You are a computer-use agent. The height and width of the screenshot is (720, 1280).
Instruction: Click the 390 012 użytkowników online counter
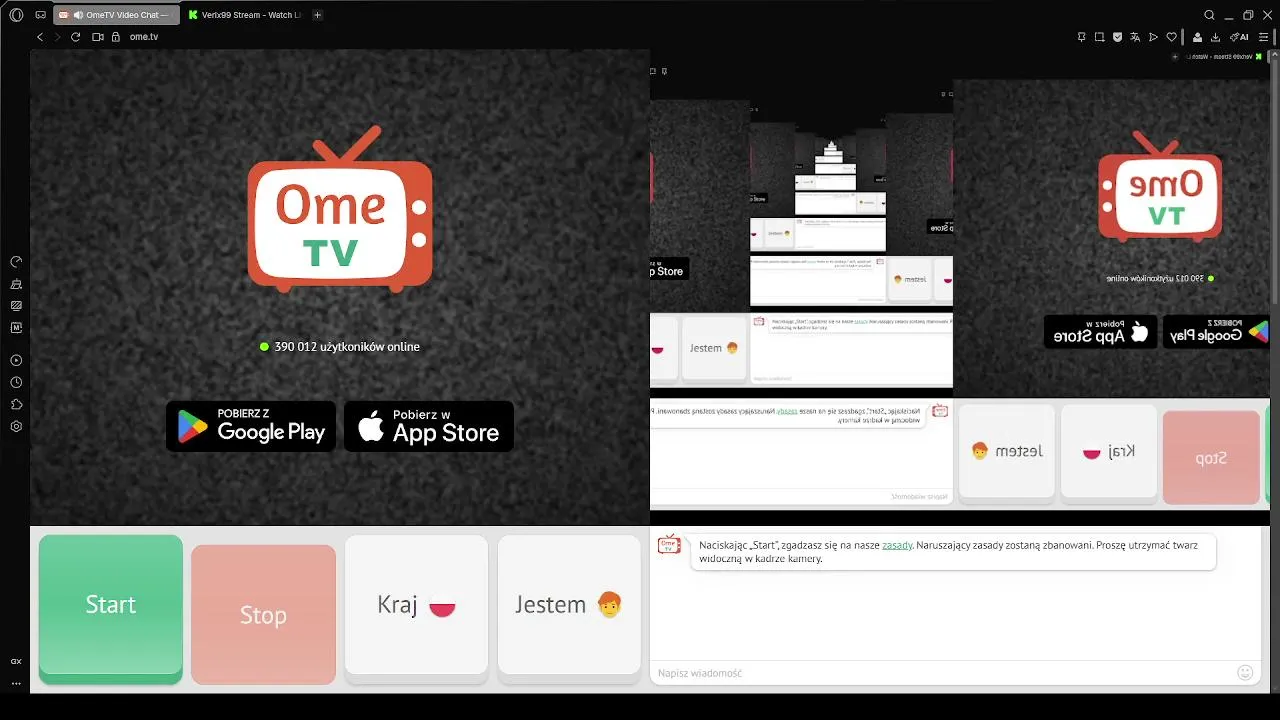coord(340,347)
